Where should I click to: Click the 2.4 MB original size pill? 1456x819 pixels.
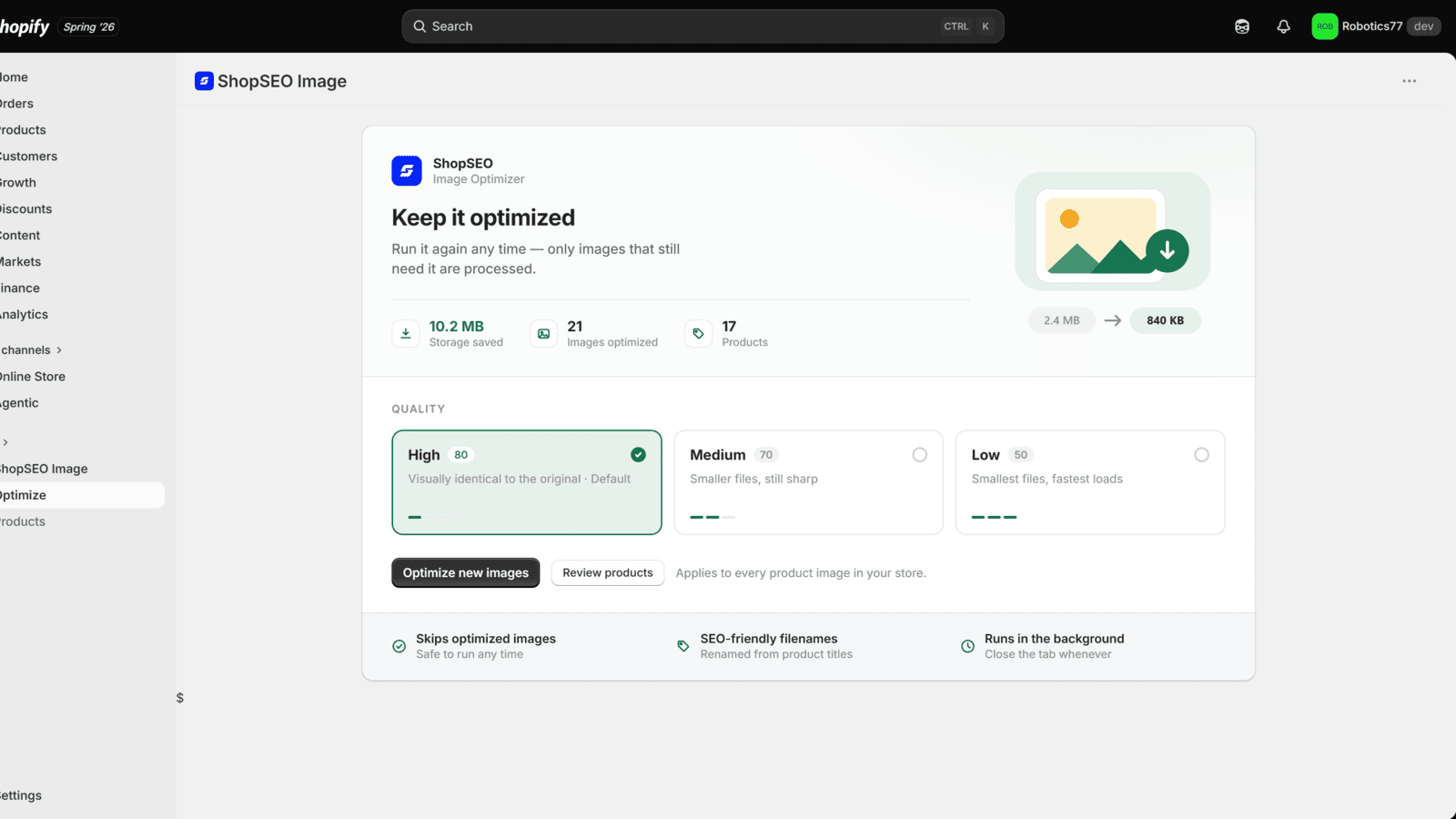pyautogui.click(x=1062, y=320)
